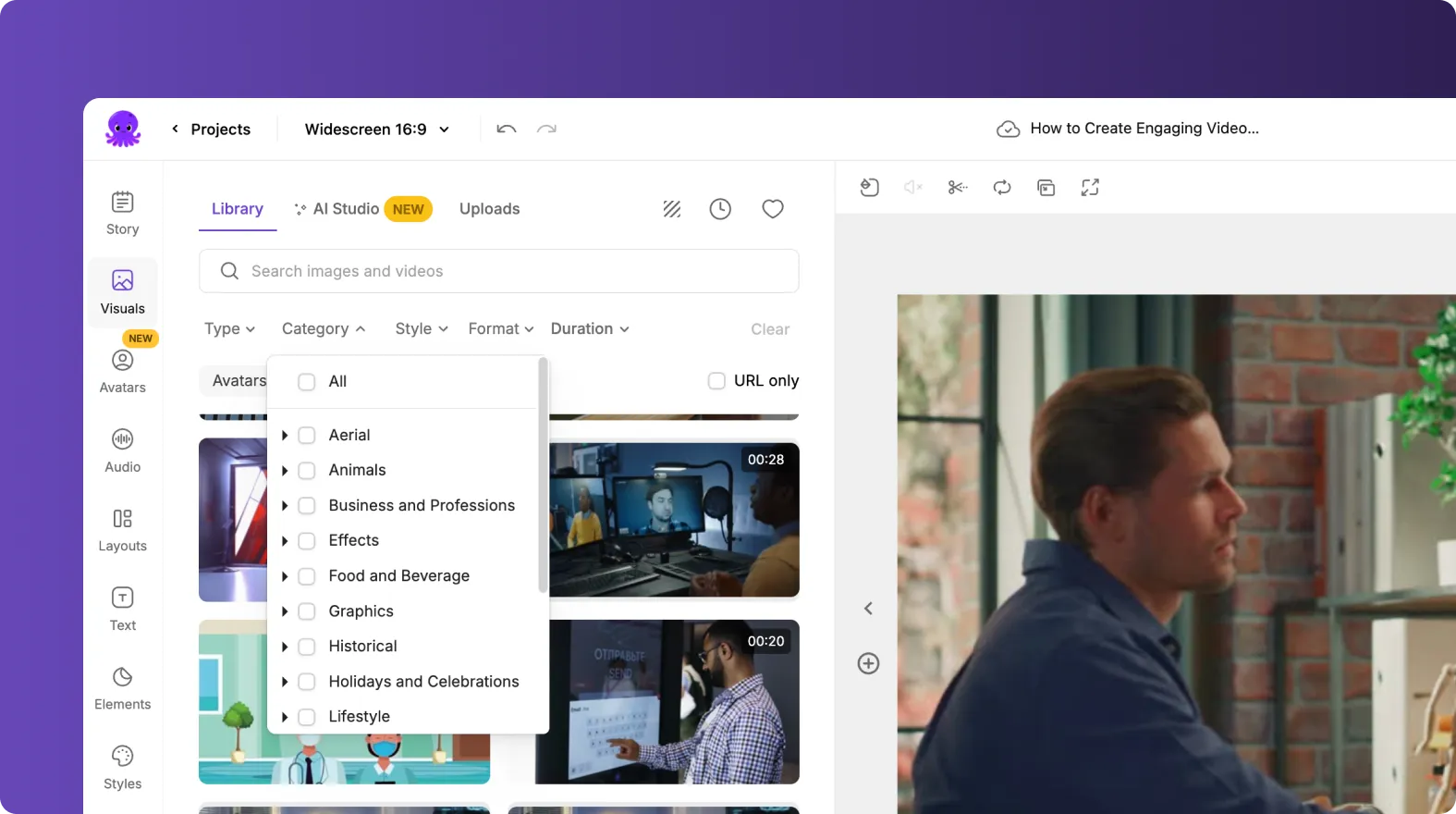This screenshot has width=1456, height=814.
Task: Click the scissors trim icon
Action: point(957,188)
